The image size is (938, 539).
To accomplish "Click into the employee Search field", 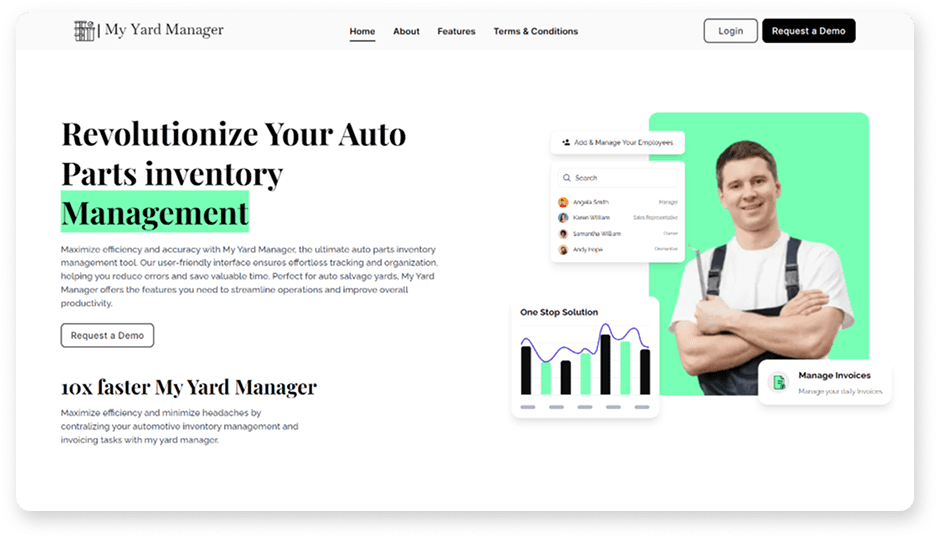I will coord(617,178).
